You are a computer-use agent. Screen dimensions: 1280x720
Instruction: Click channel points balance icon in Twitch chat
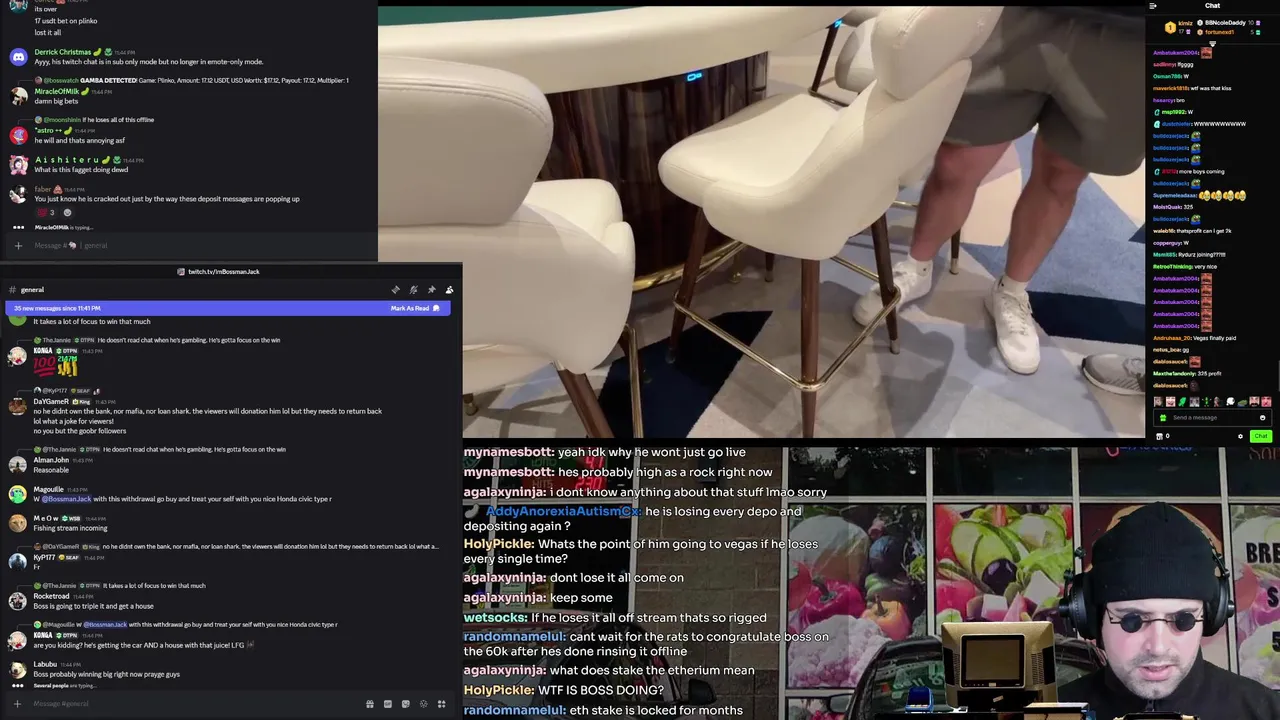1160,436
